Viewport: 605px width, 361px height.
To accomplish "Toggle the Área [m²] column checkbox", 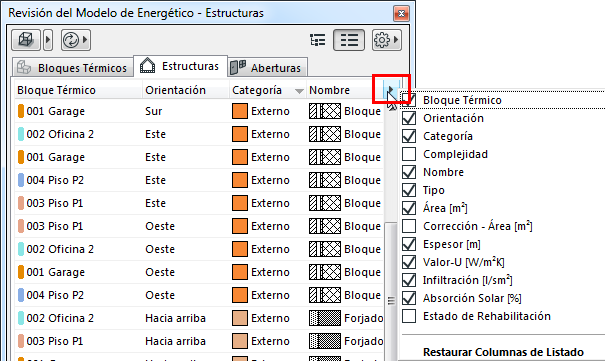I will pos(409,208).
